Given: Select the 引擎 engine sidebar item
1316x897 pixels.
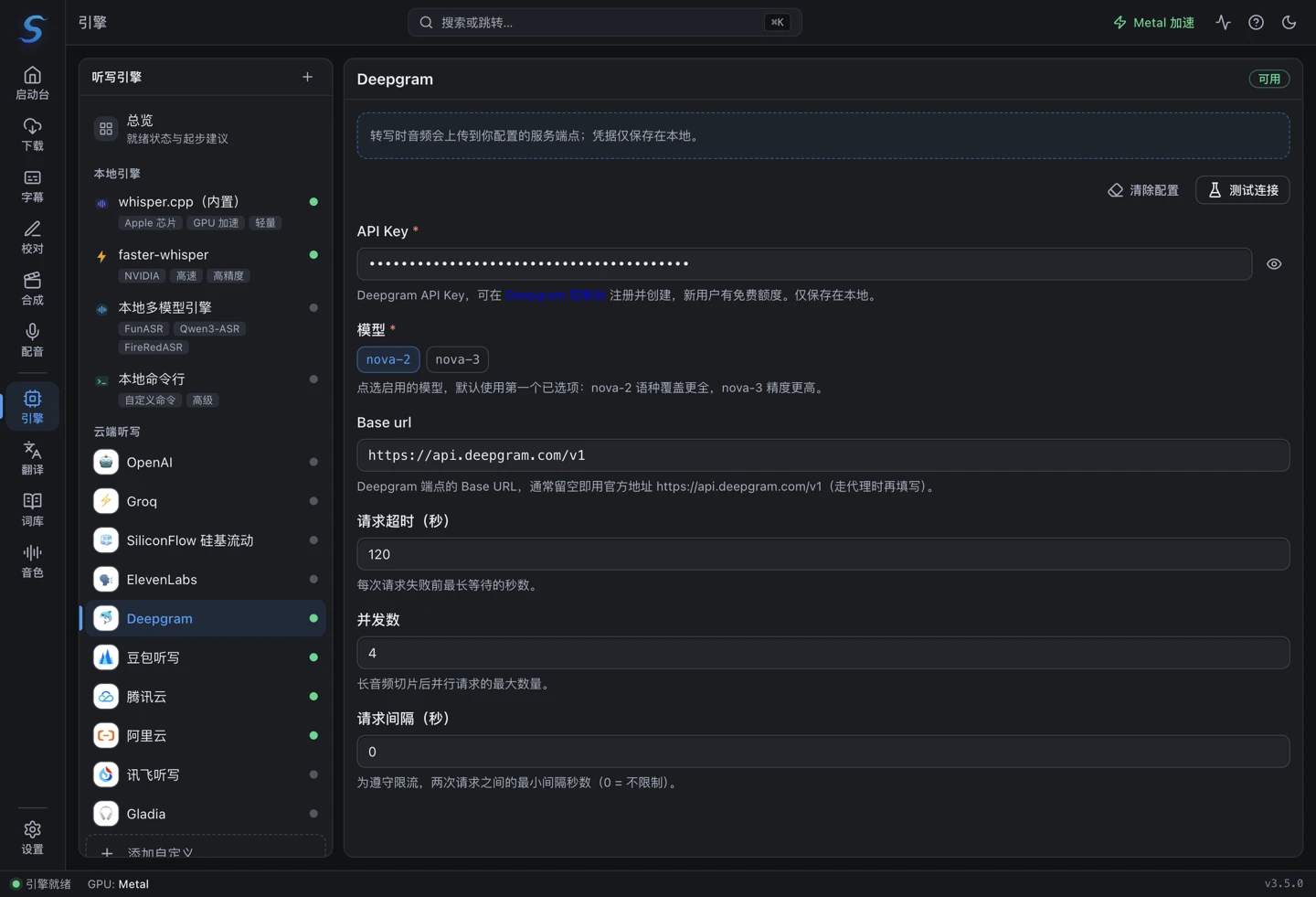Looking at the screenshot, I should [32, 406].
